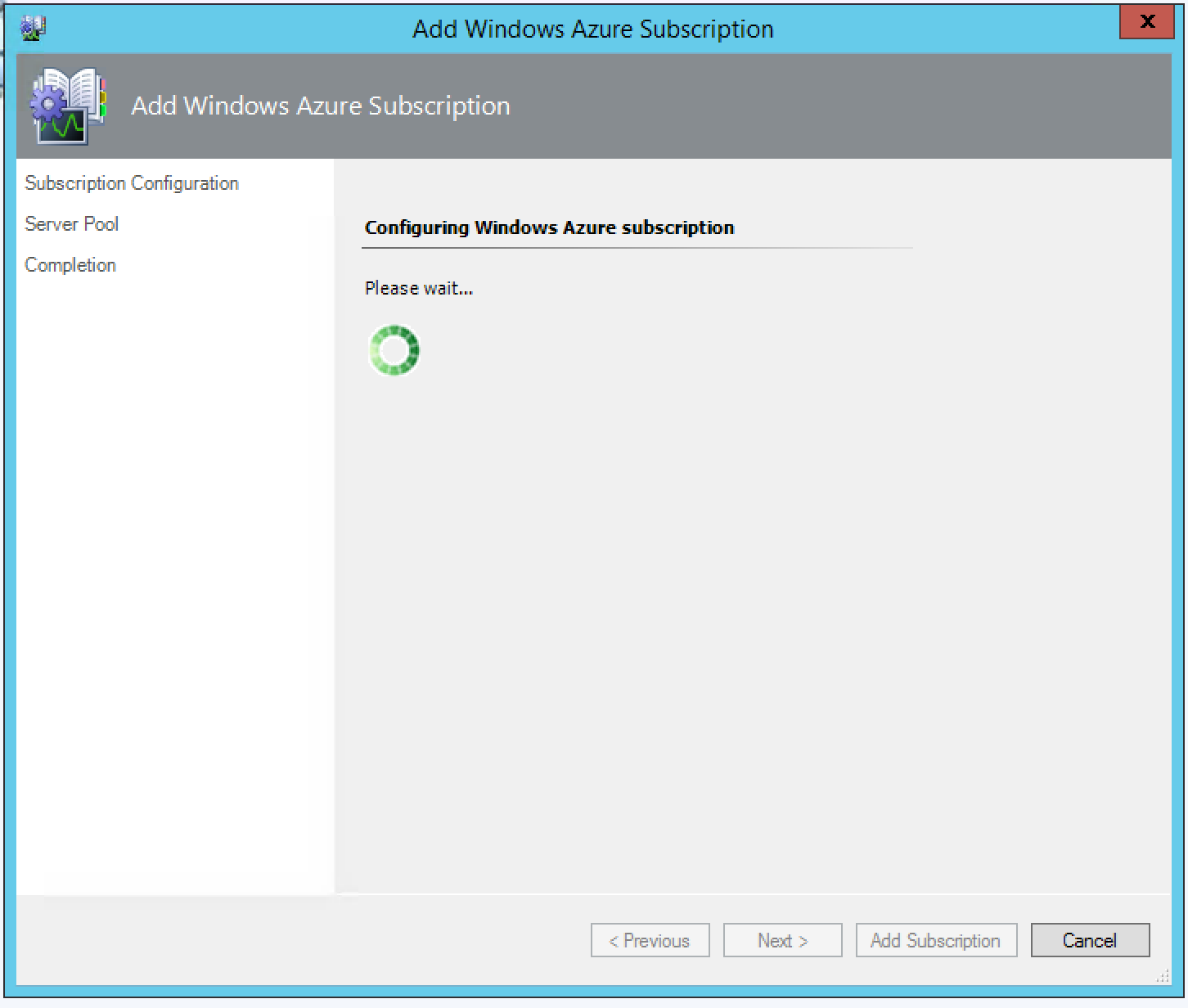Click the gray banner's Add Windows Azure Subscription heading

tap(321, 106)
